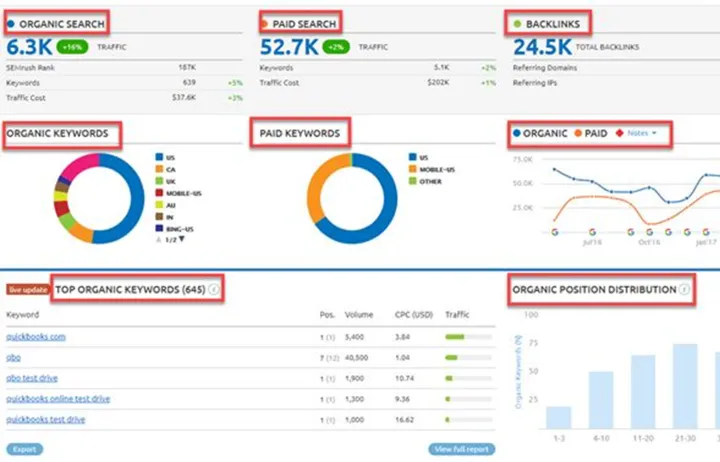720x462 pixels.
Task: Click the 6.3K organic traffic value
Action: [29, 47]
